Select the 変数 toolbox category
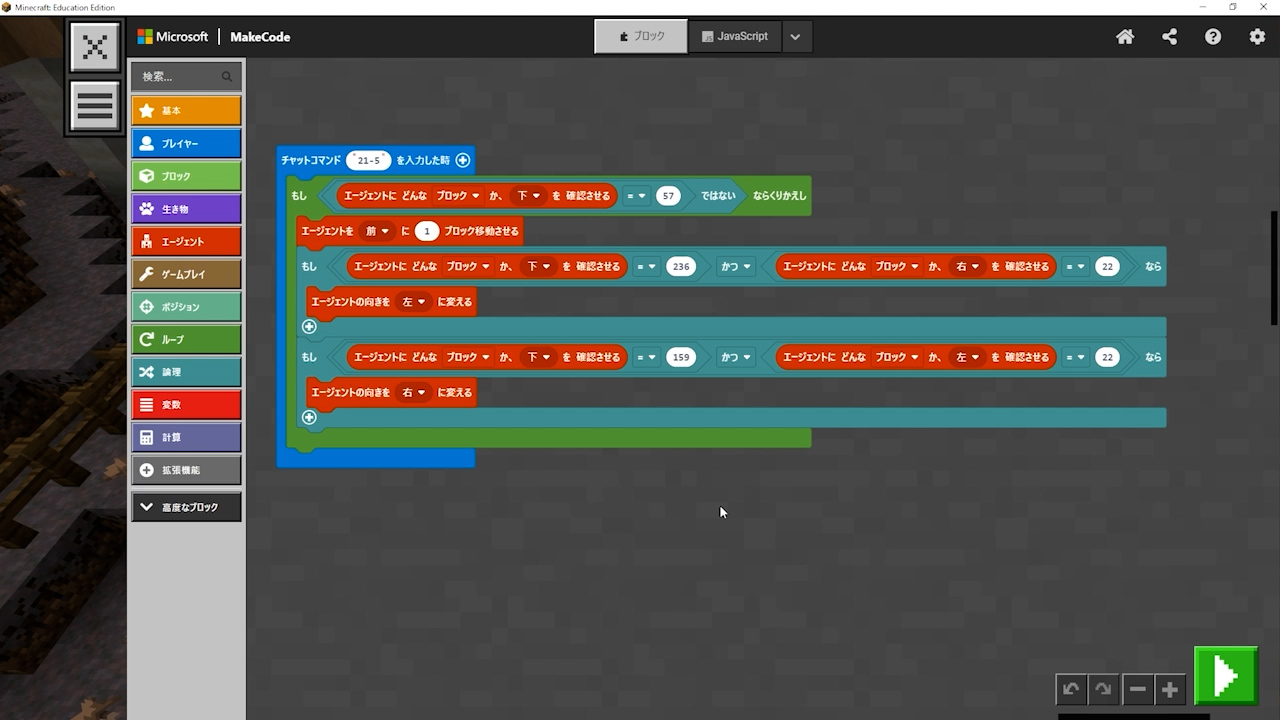This screenshot has height=720, width=1280. [x=186, y=405]
